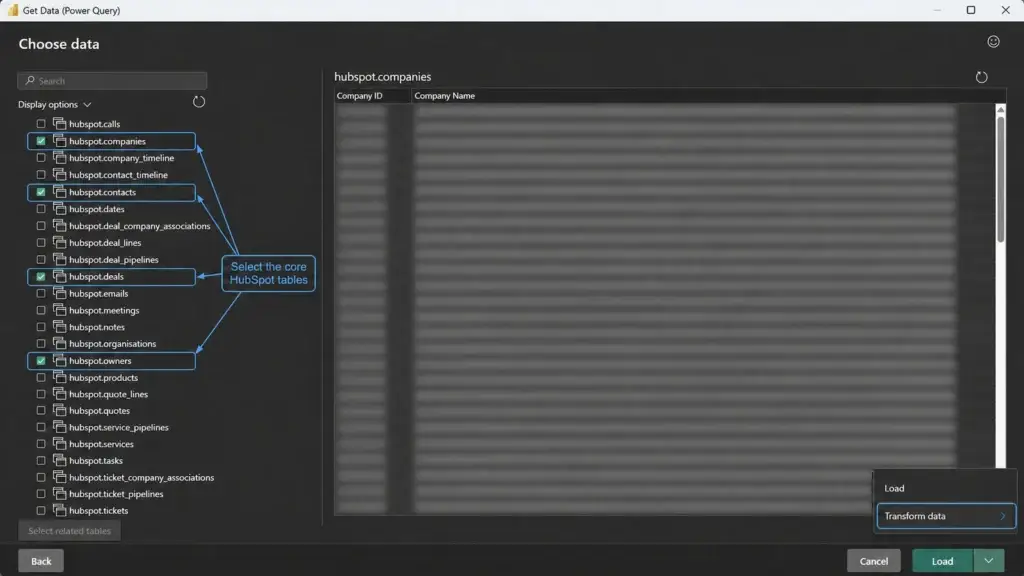Select the hubspot.meetings row label

tap(104, 310)
